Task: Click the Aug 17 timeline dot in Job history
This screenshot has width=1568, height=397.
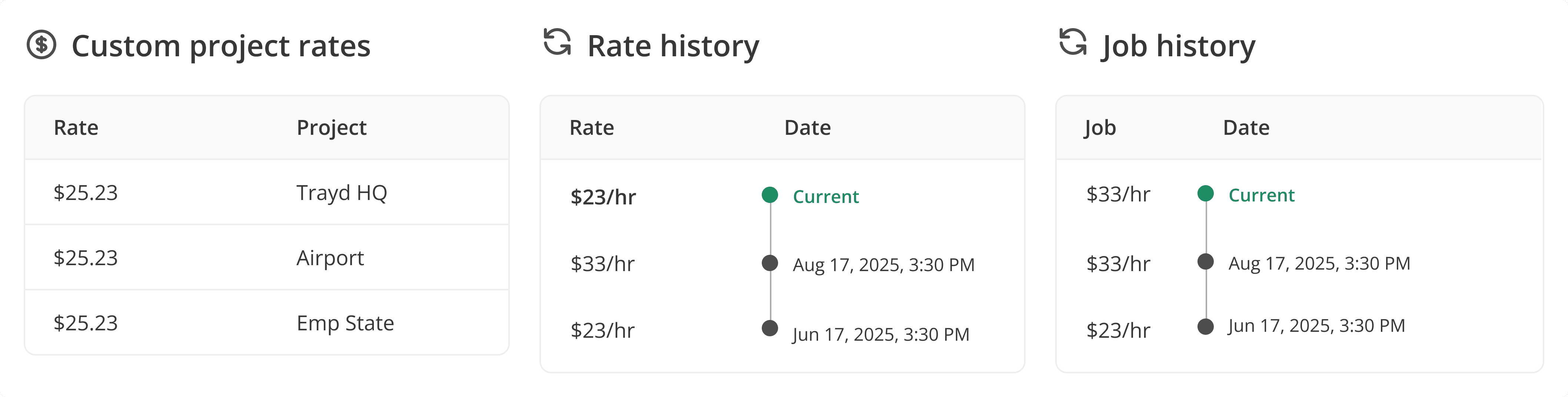Action: click(1206, 261)
